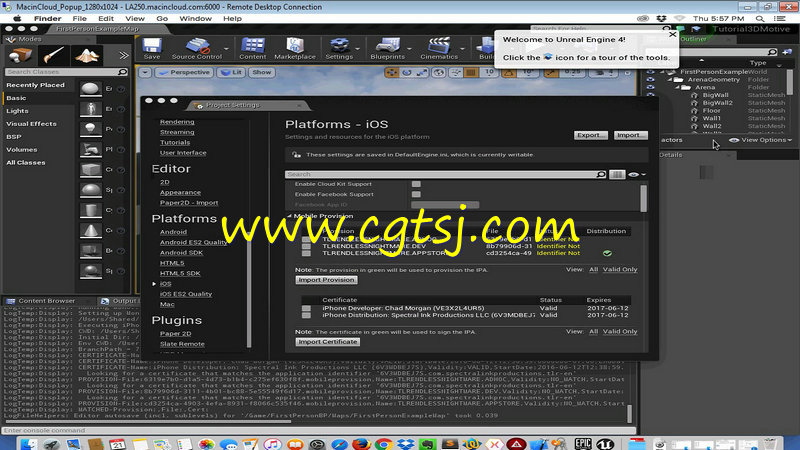Expand modes panel with double-arrow chevron
This screenshot has height=450, width=800.
click(x=123, y=55)
